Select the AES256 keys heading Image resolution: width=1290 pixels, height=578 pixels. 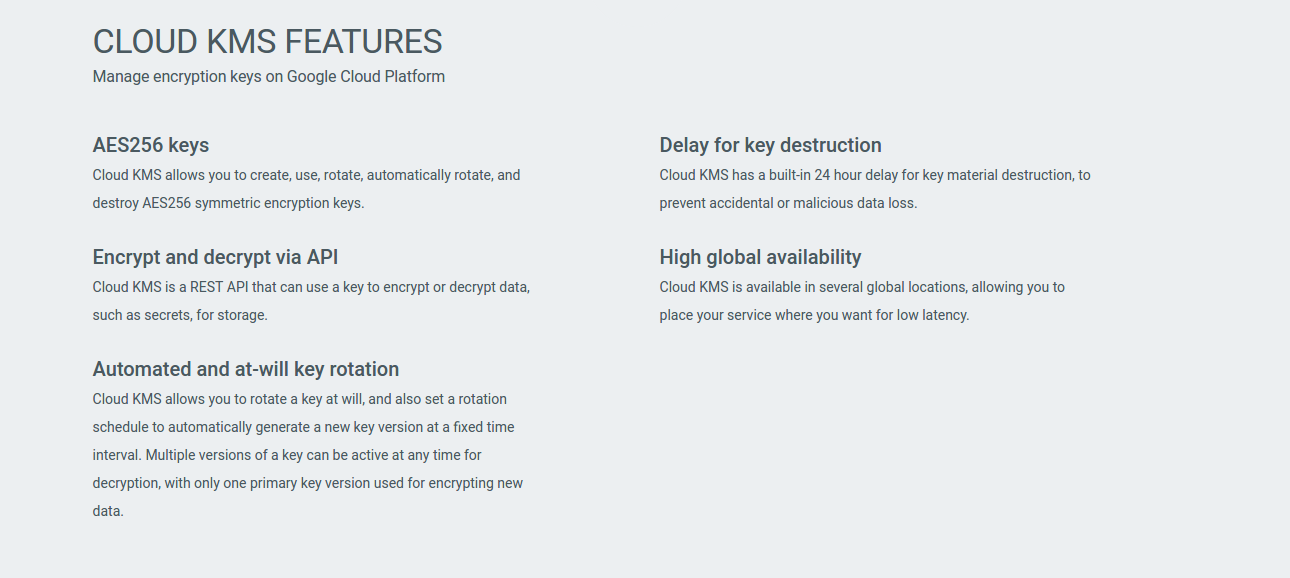click(151, 145)
